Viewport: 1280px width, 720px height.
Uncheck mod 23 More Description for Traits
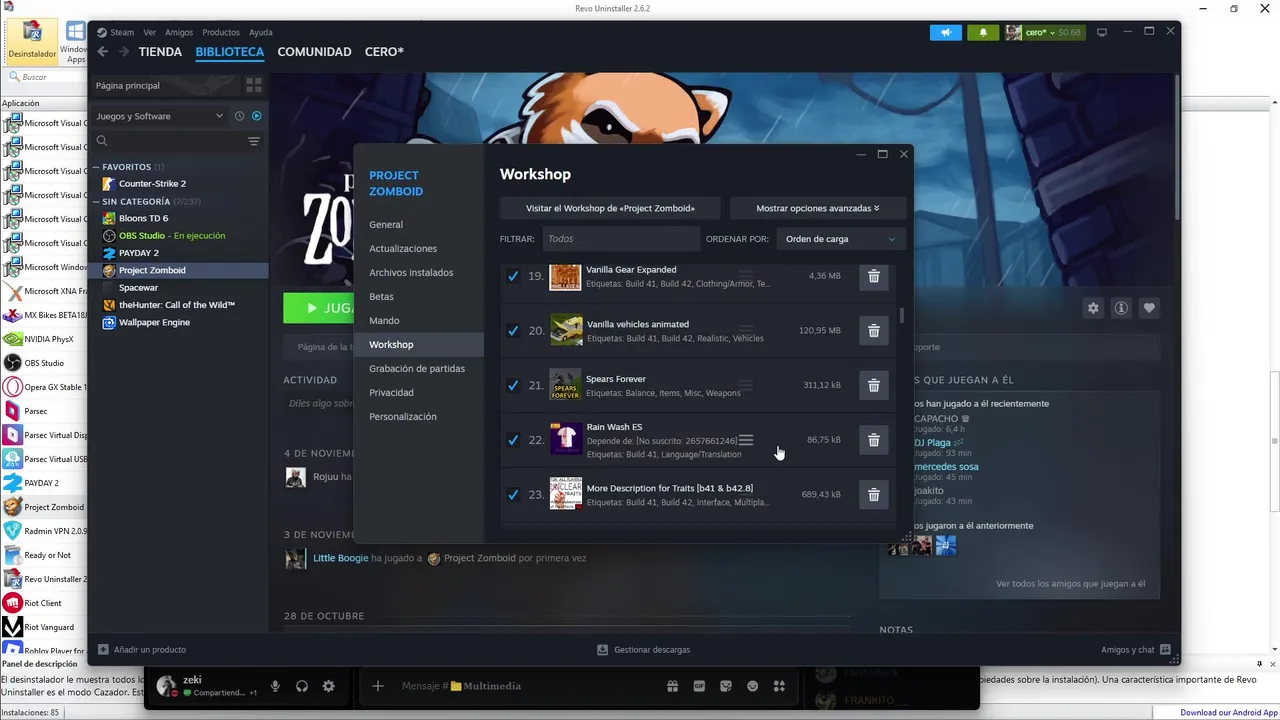513,495
